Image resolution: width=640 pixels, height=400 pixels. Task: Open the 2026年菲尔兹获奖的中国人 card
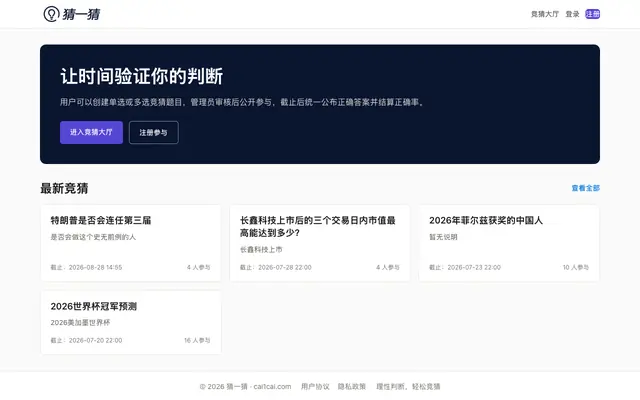509,243
